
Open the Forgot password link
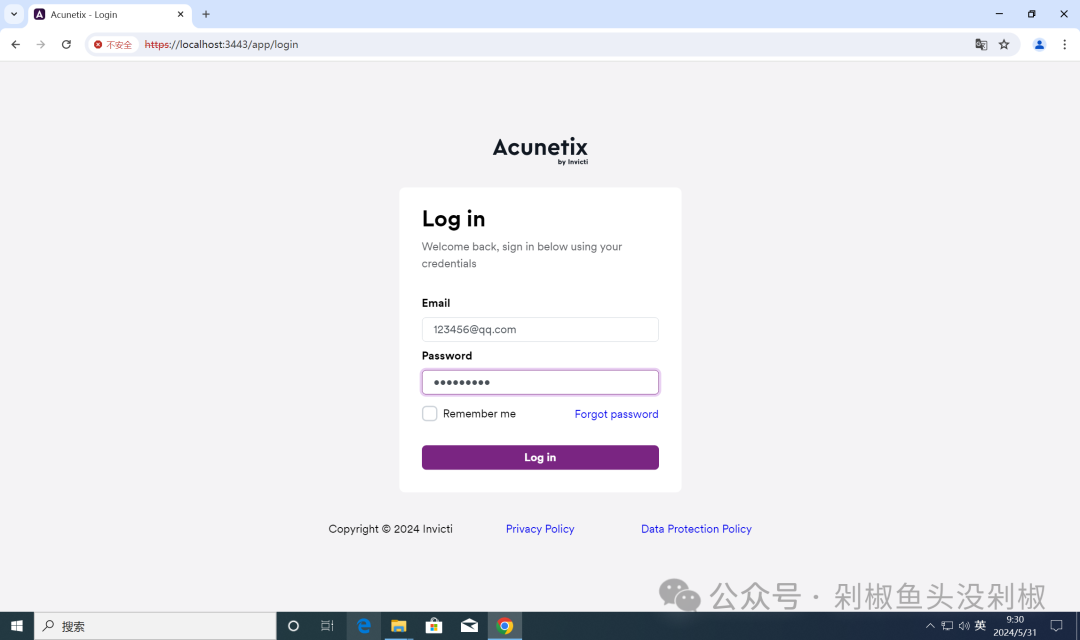tap(616, 414)
